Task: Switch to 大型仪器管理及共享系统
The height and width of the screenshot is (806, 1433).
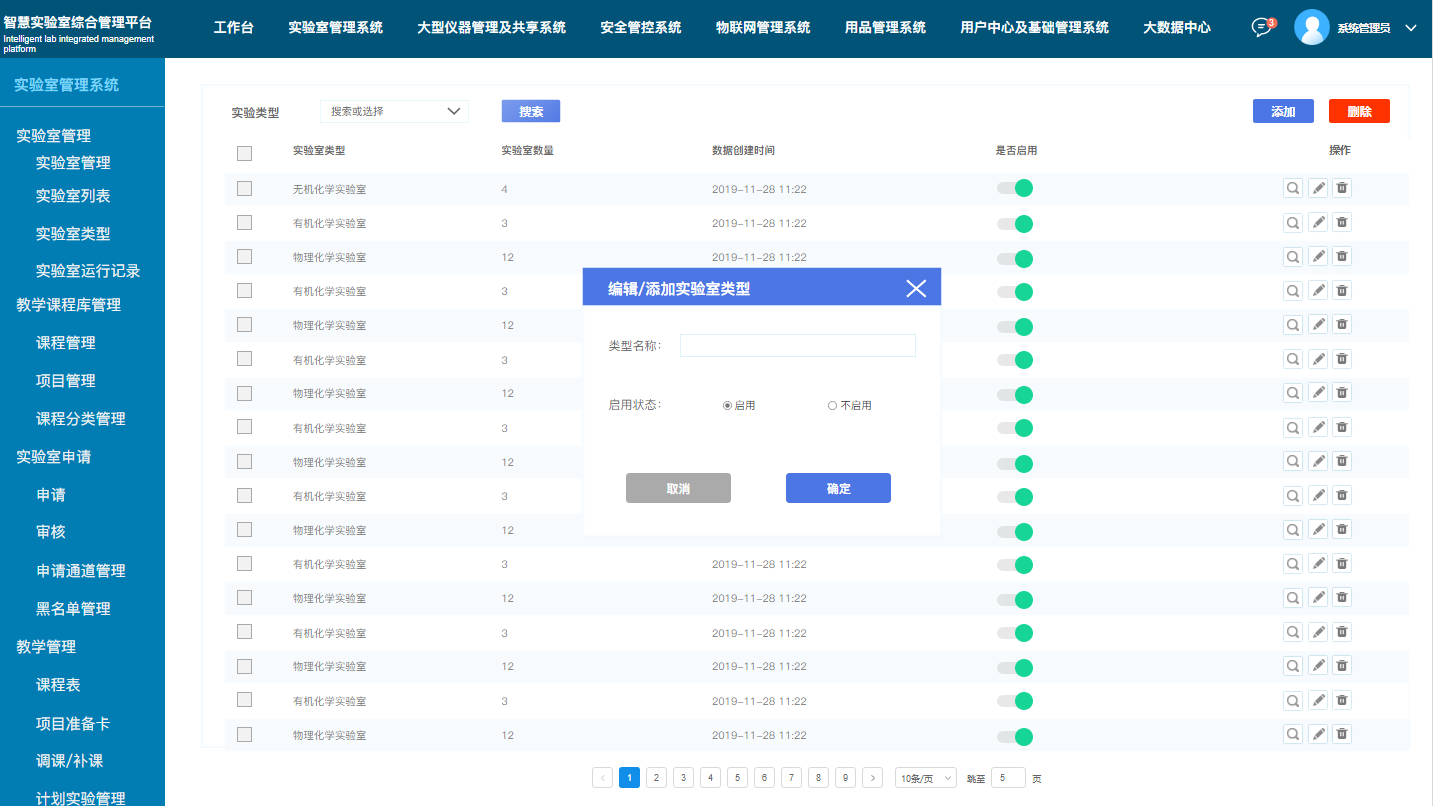Action: pos(491,28)
